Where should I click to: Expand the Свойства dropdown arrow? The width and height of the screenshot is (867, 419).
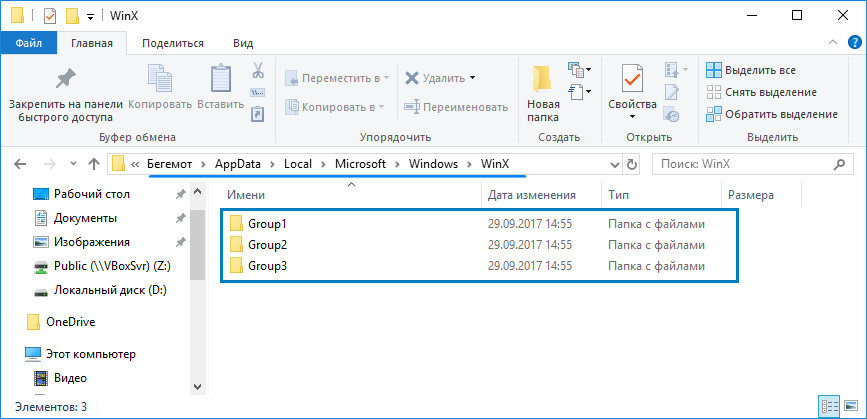pos(633,116)
